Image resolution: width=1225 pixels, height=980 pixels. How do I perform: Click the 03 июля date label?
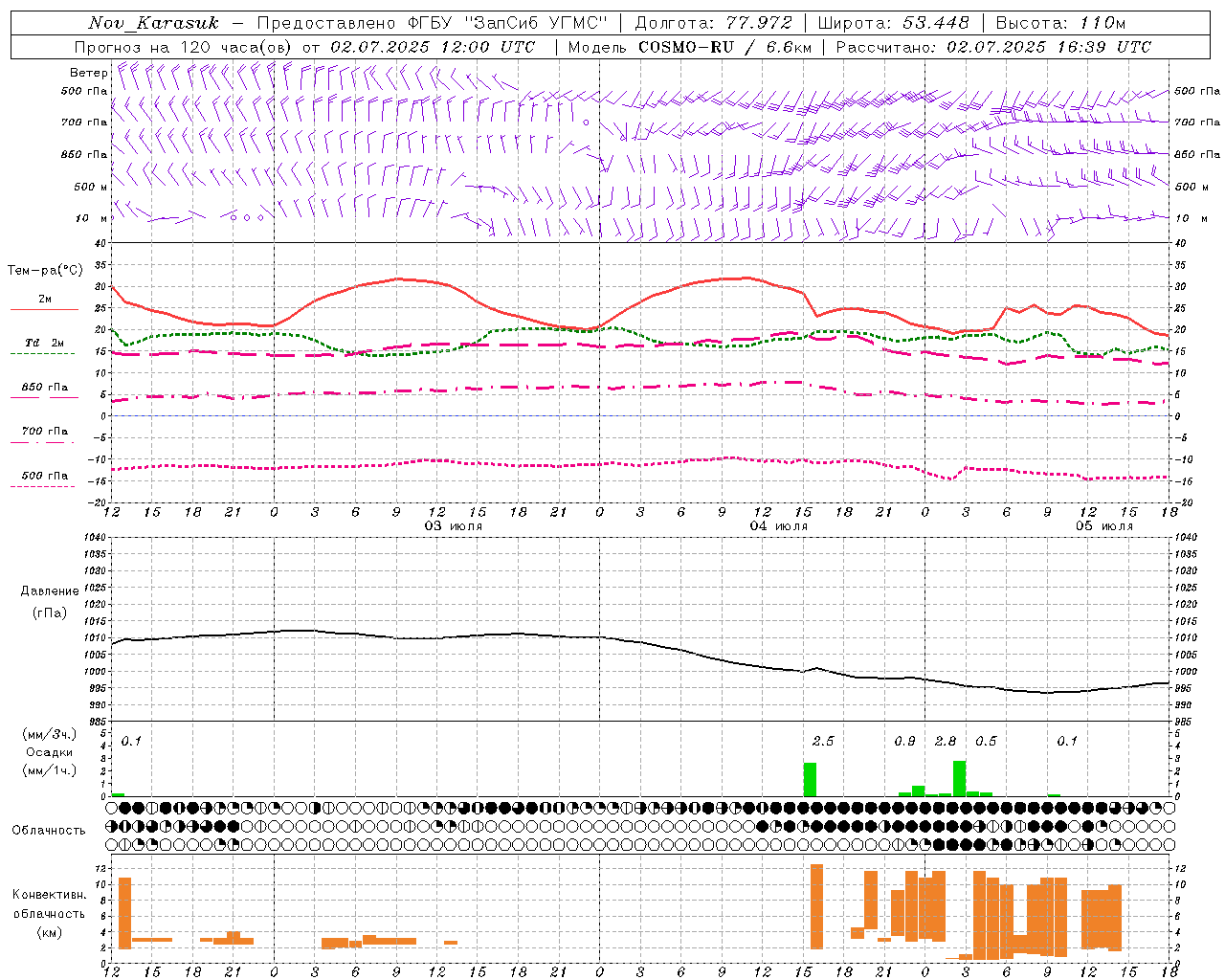pos(454,526)
